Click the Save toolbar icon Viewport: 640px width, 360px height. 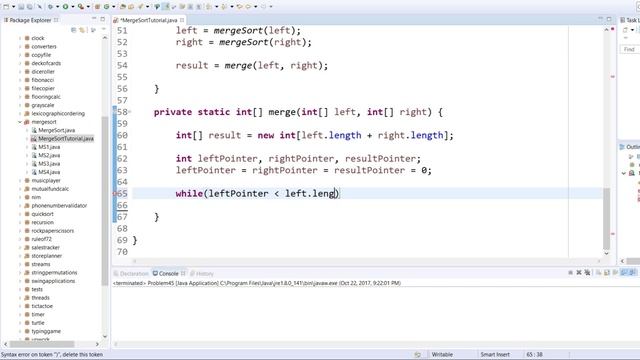click(21, 7)
